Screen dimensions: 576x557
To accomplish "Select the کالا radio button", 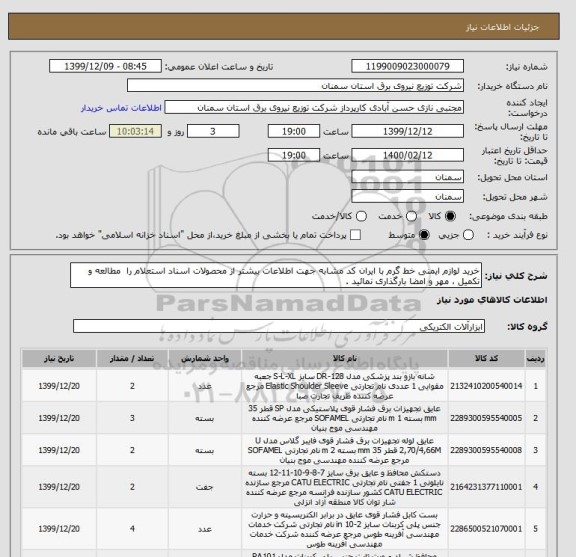I will [450, 216].
